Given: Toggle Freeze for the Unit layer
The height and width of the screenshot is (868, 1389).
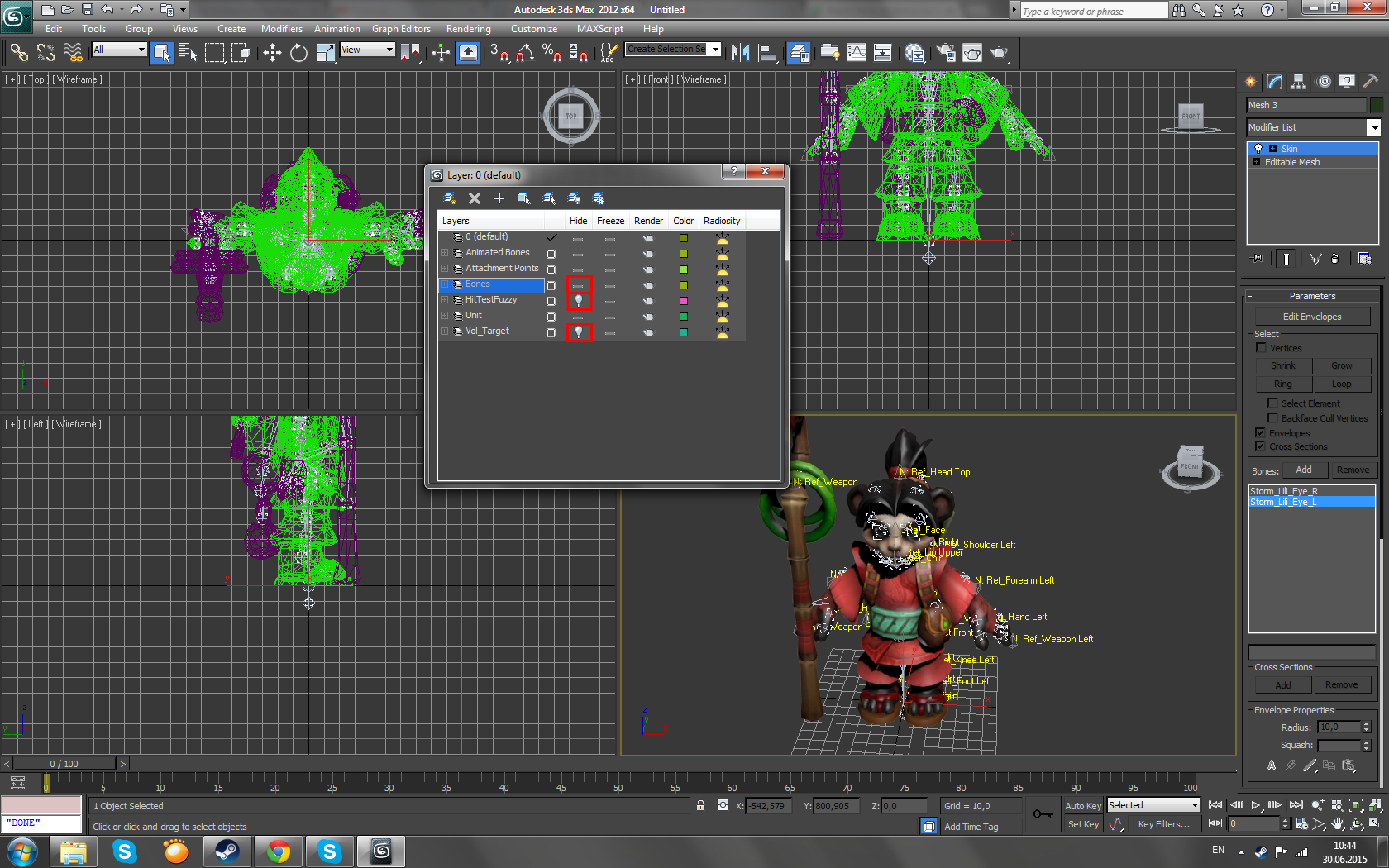Looking at the screenshot, I should click(610, 317).
